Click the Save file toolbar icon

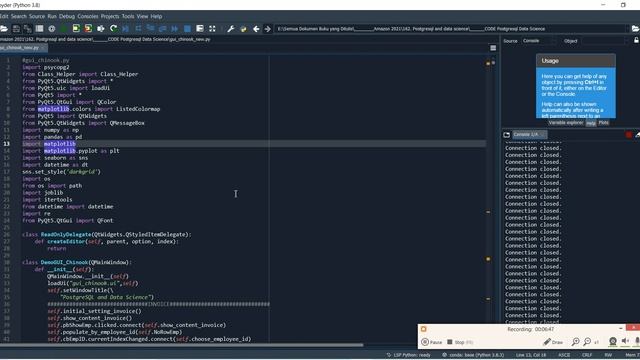(x=16, y=29)
